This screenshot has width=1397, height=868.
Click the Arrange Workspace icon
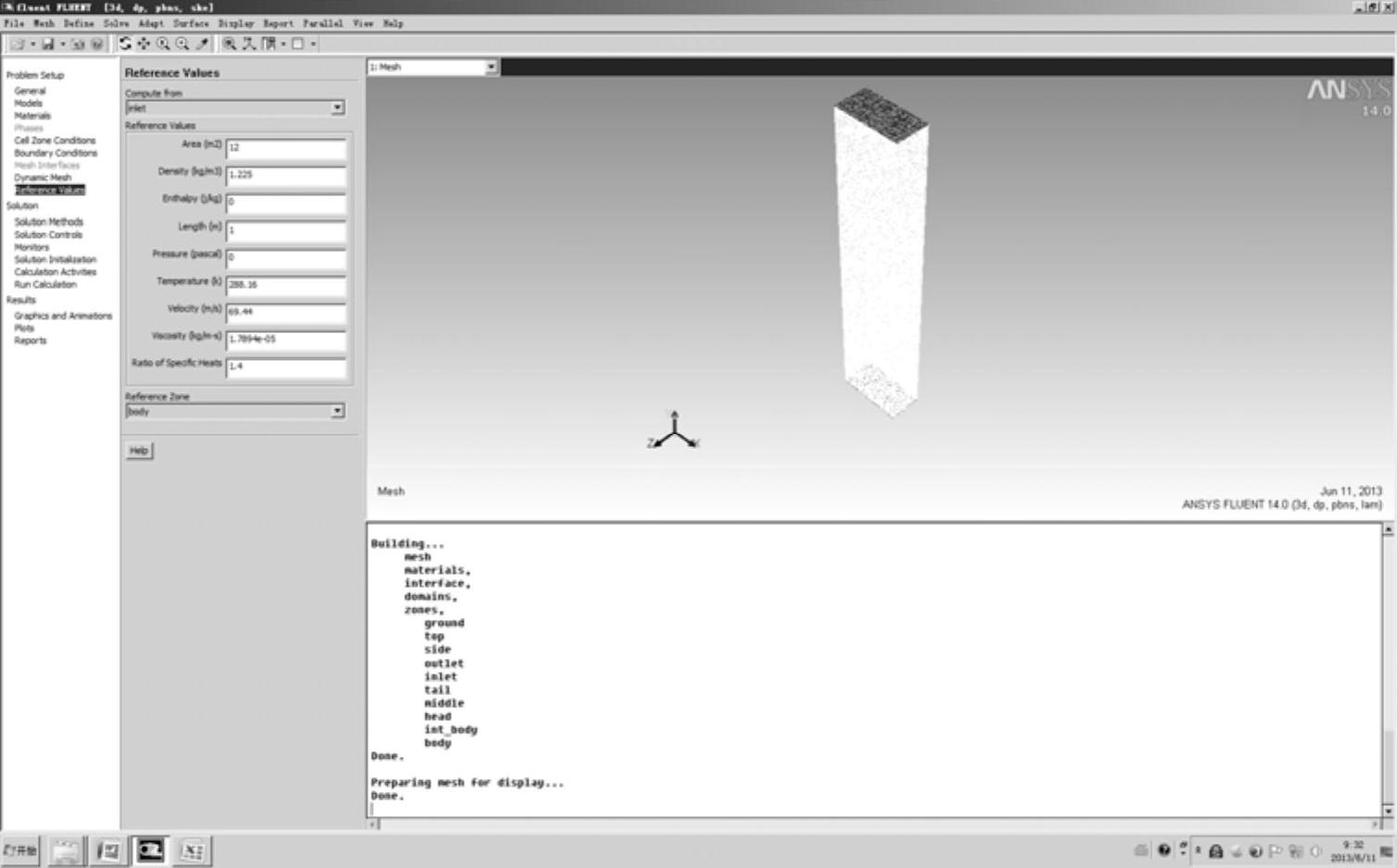(268, 43)
